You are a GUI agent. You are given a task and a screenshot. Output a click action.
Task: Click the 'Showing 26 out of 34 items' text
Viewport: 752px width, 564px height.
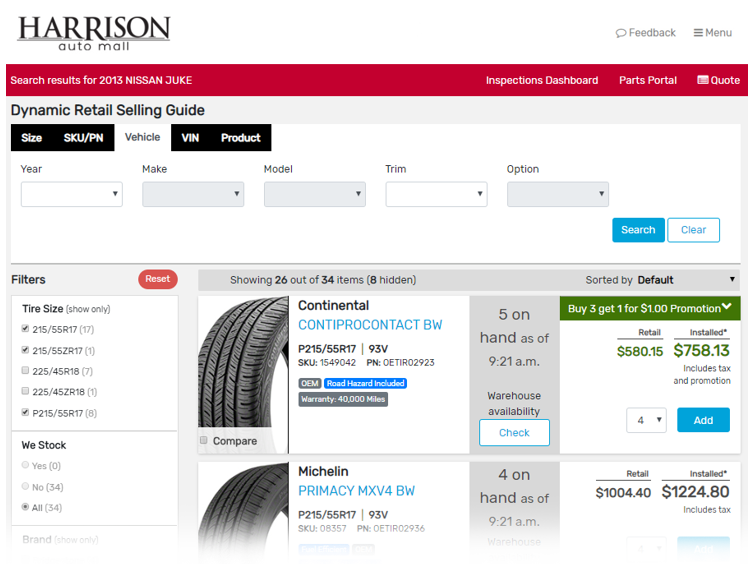[x=323, y=280]
